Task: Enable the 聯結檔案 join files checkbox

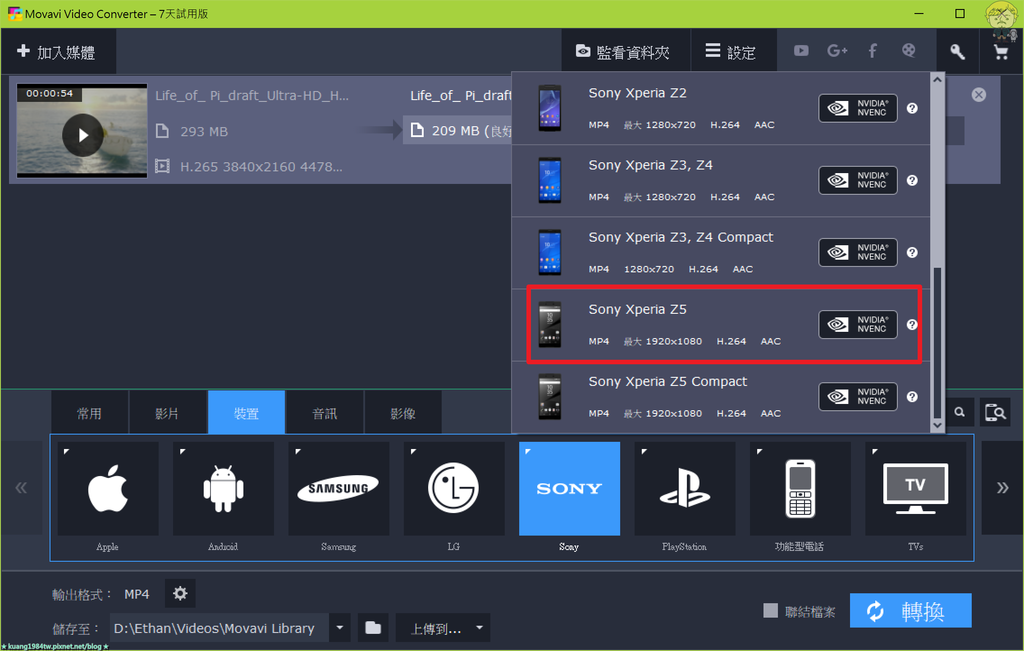Action: (x=771, y=611)
